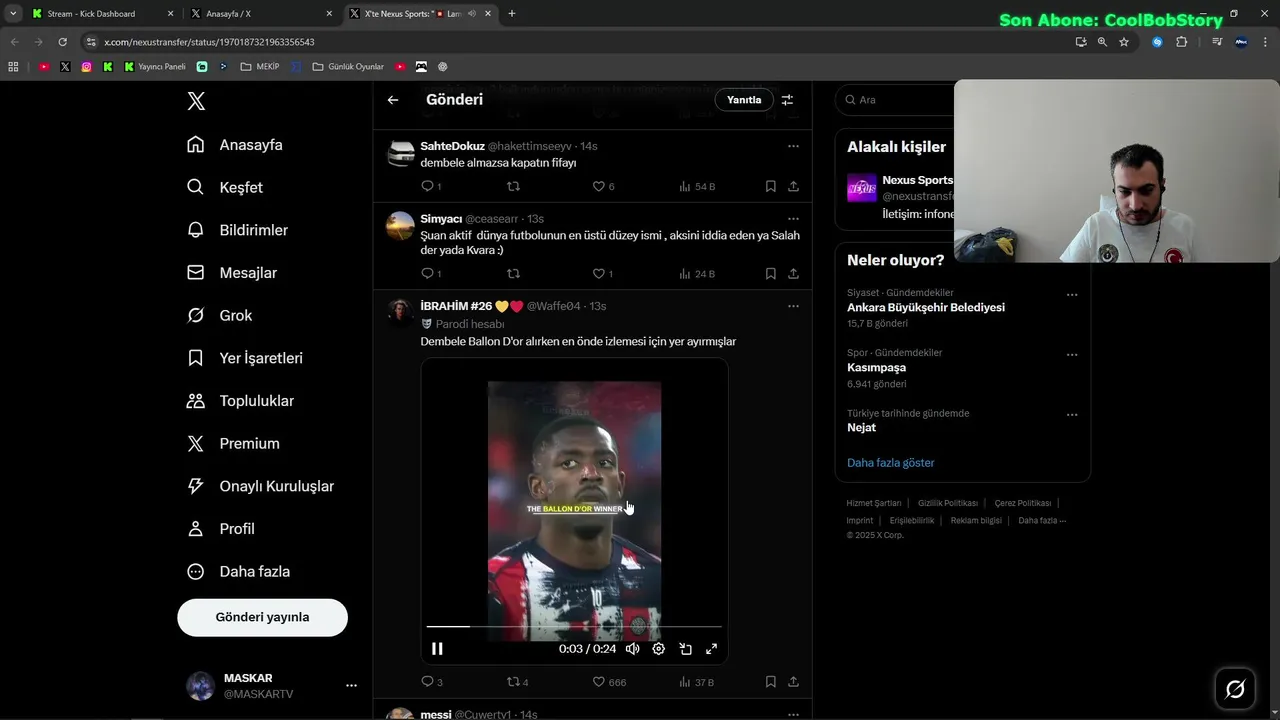Mute the video with the volume icon
This screenshot has width=1280, height=720.
(x=632, y=649)
